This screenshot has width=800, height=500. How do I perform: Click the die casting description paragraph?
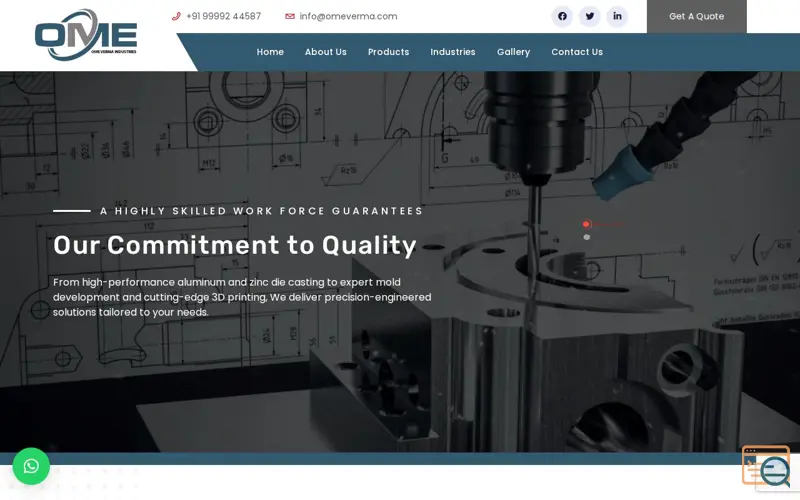click(x=242, y=297)
